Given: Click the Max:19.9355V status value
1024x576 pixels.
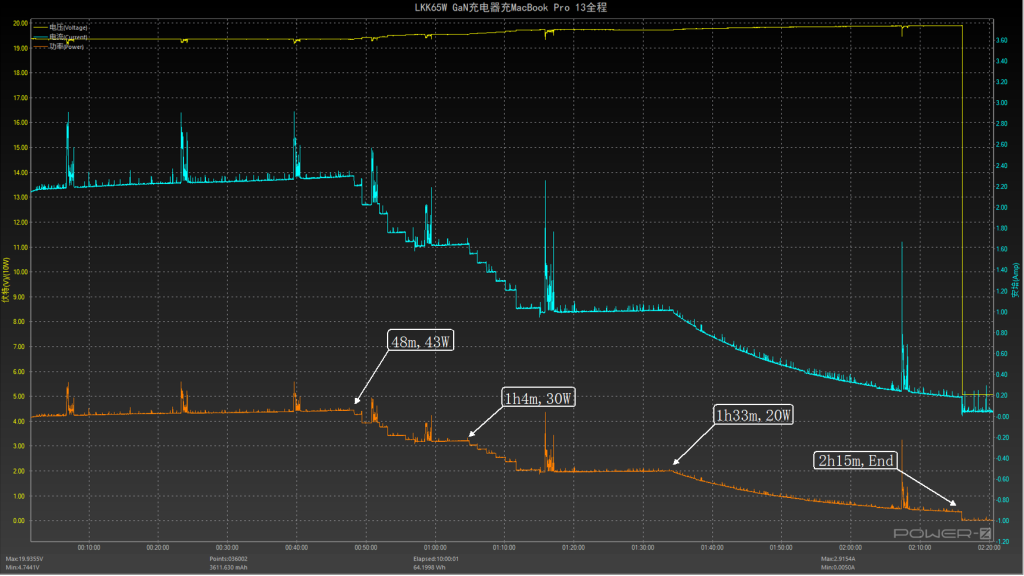Looking at the screenshot, I should tap(24, 559).
